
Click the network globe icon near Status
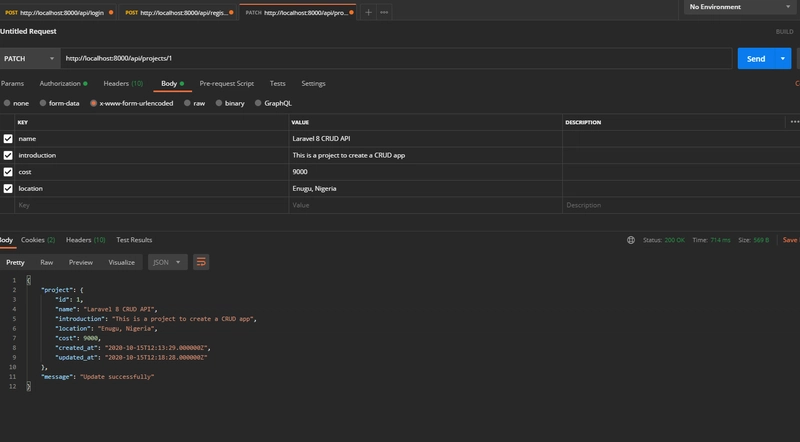[x=631, y=240]
